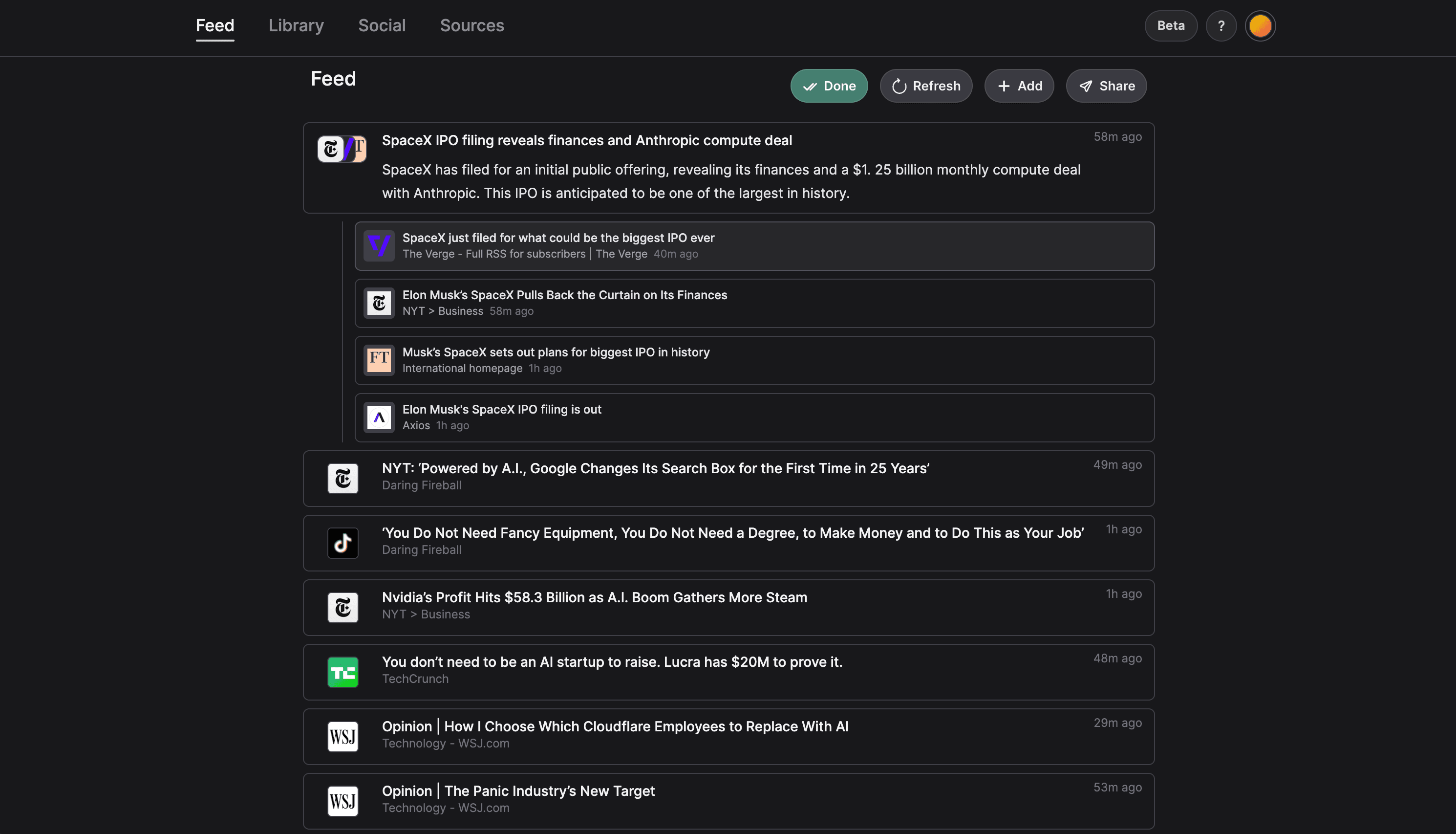This screenshot has height=834, width=1456.
Task: Open SpaceX IPO filing summary headline
Action: pyautogui.click(x=587, y=140)
